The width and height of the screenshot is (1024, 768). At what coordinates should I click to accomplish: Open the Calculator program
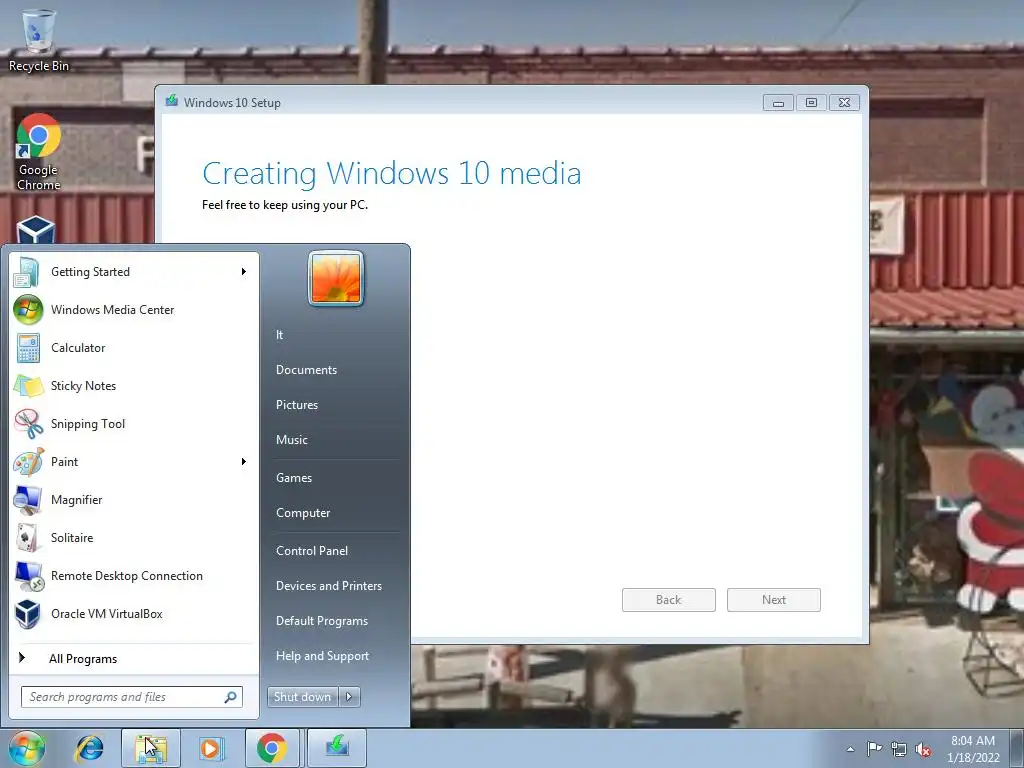134,347
